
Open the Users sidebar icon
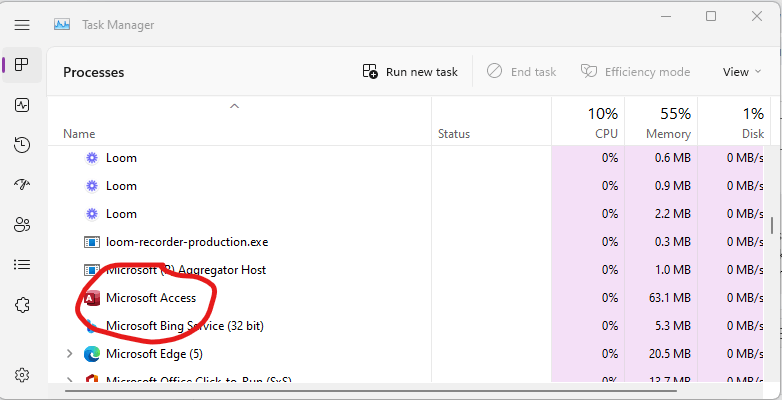pos(22,224)
